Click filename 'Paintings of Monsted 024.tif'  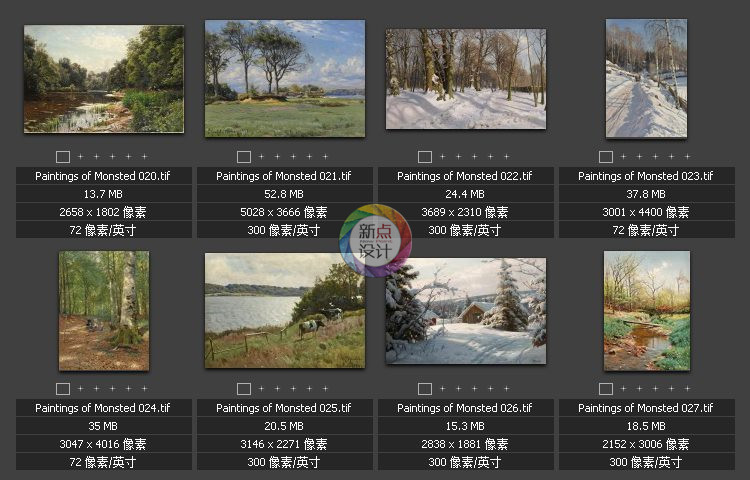click(103, 408)
